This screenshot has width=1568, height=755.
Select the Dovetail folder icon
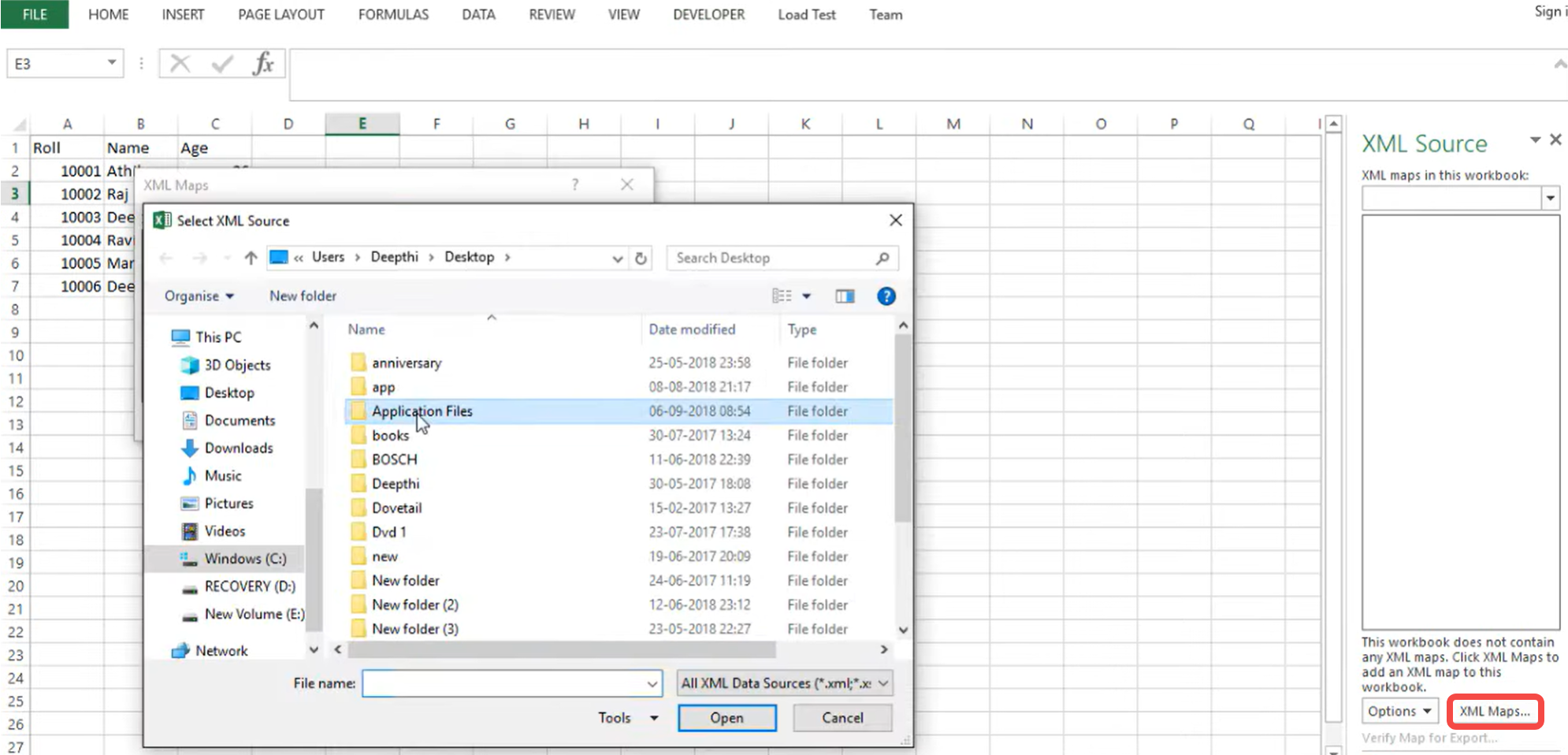(359, 508)
